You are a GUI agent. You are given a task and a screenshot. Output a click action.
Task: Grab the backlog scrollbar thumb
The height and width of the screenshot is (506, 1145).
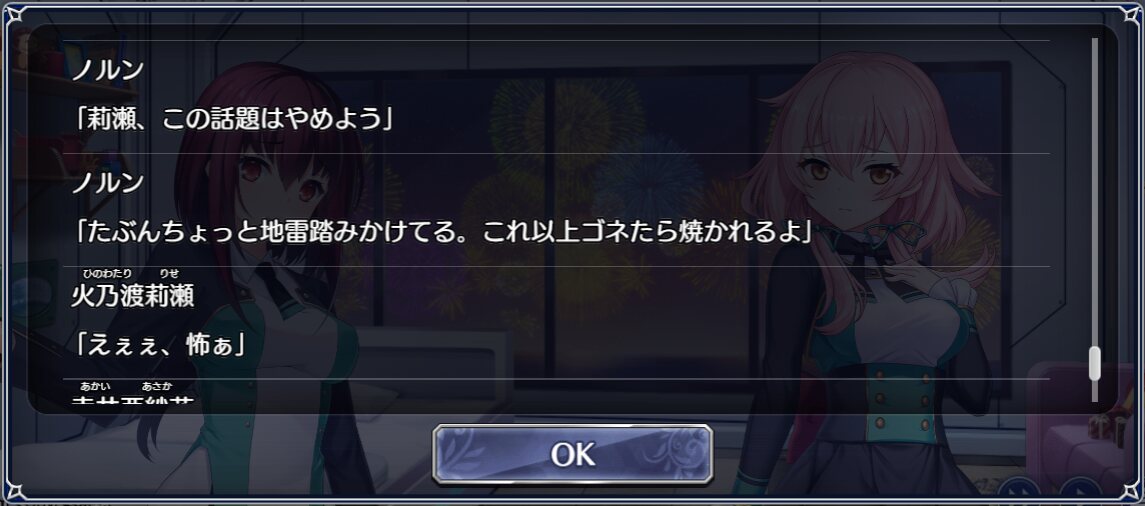tap(1094, 363)
